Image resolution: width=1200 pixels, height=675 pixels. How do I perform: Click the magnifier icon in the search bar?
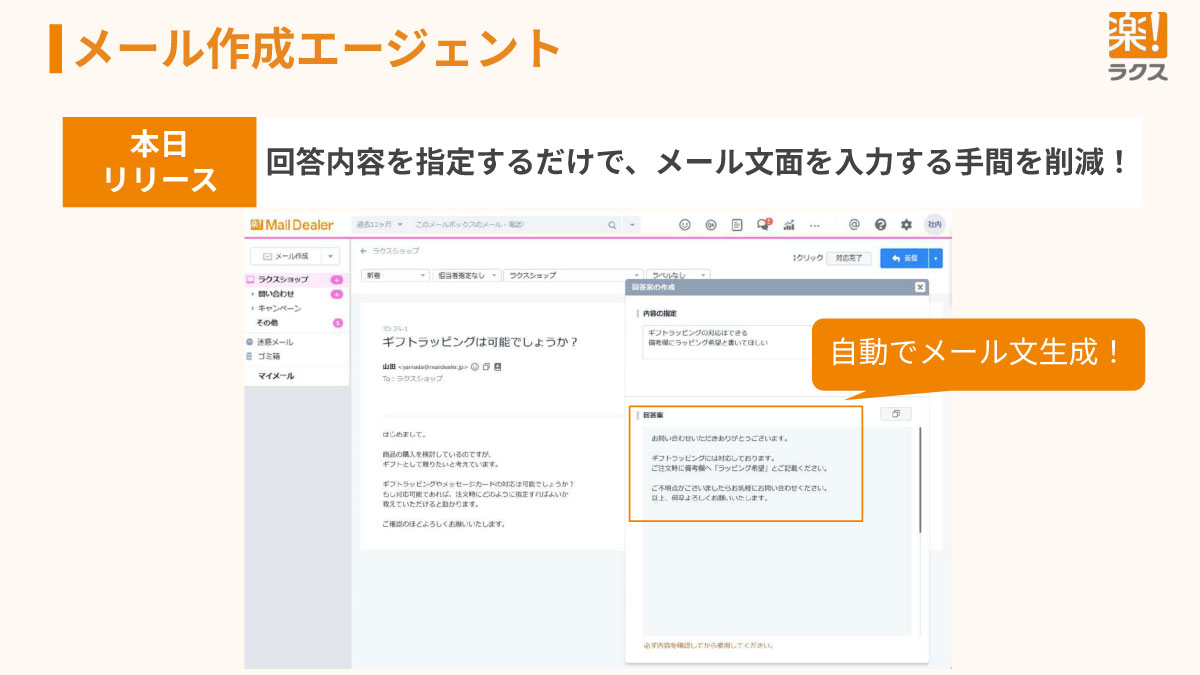pos(611,225)
